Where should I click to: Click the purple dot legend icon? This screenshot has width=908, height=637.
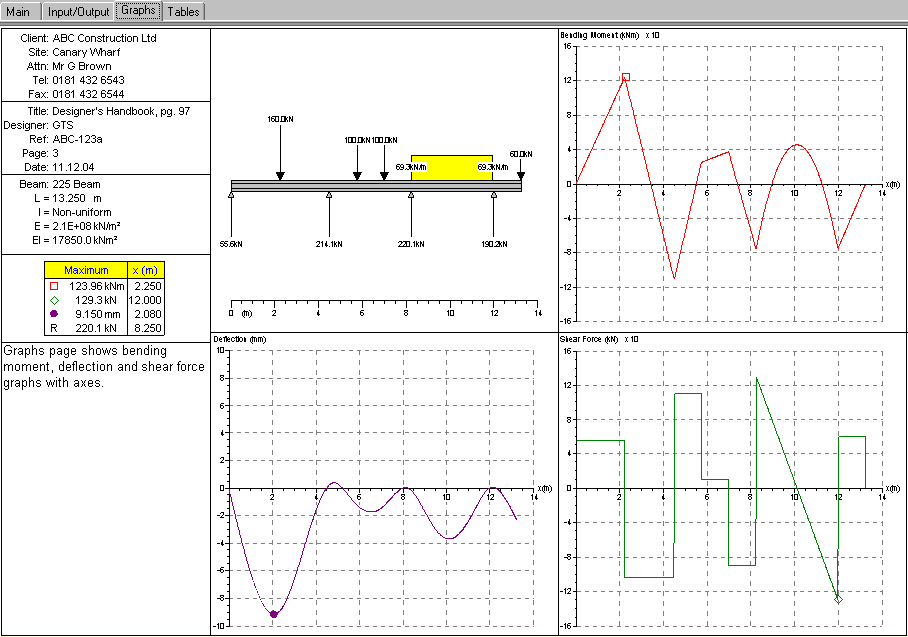tap(54, 313)
